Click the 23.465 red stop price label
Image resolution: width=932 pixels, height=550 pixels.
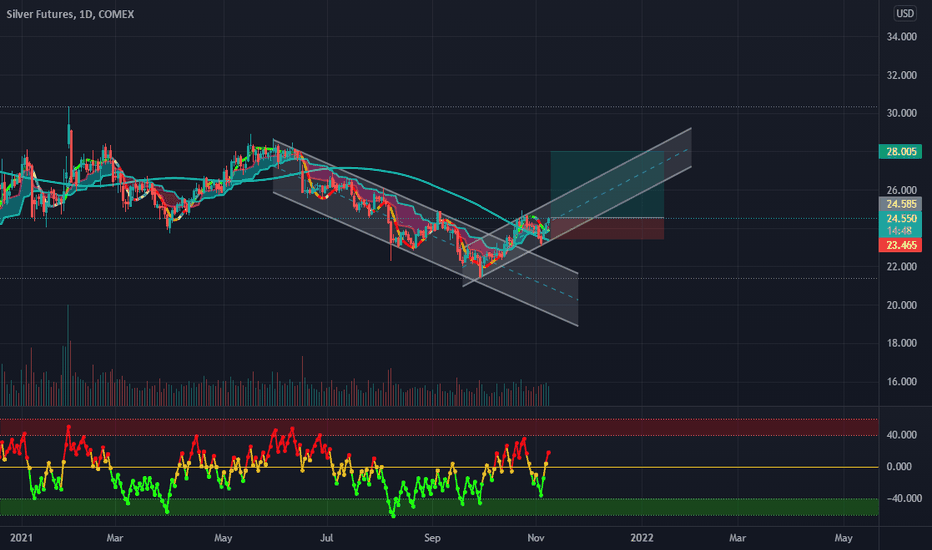(x=900, y=245)
